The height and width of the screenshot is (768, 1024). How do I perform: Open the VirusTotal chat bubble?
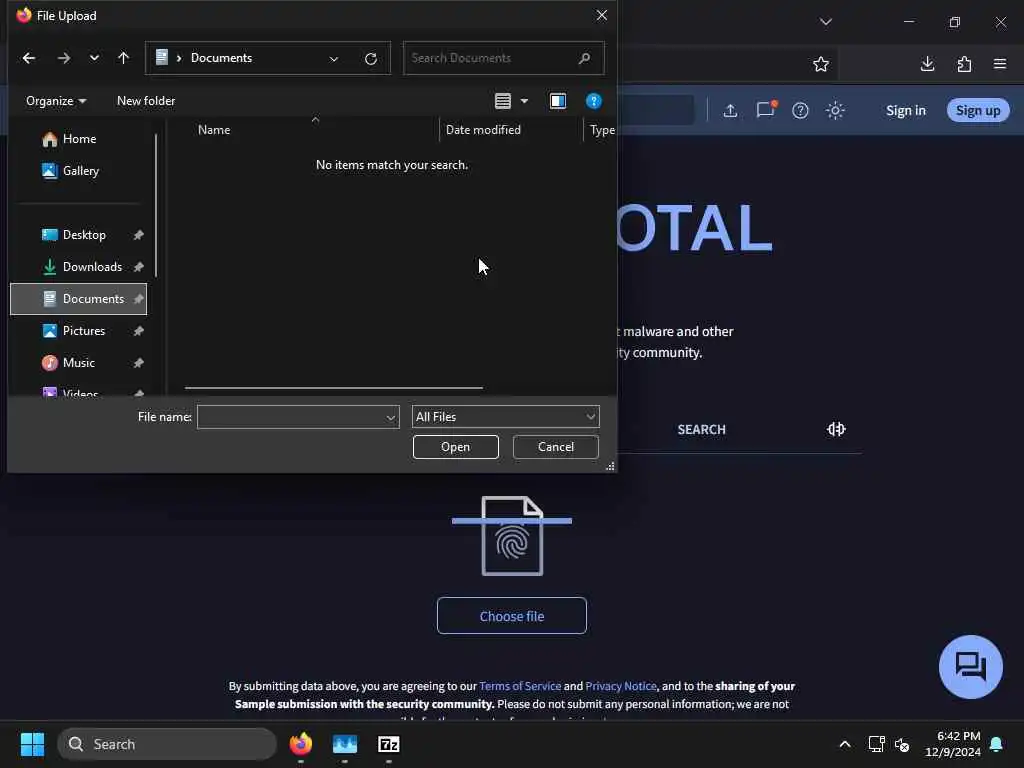click(x=970, y=667)
